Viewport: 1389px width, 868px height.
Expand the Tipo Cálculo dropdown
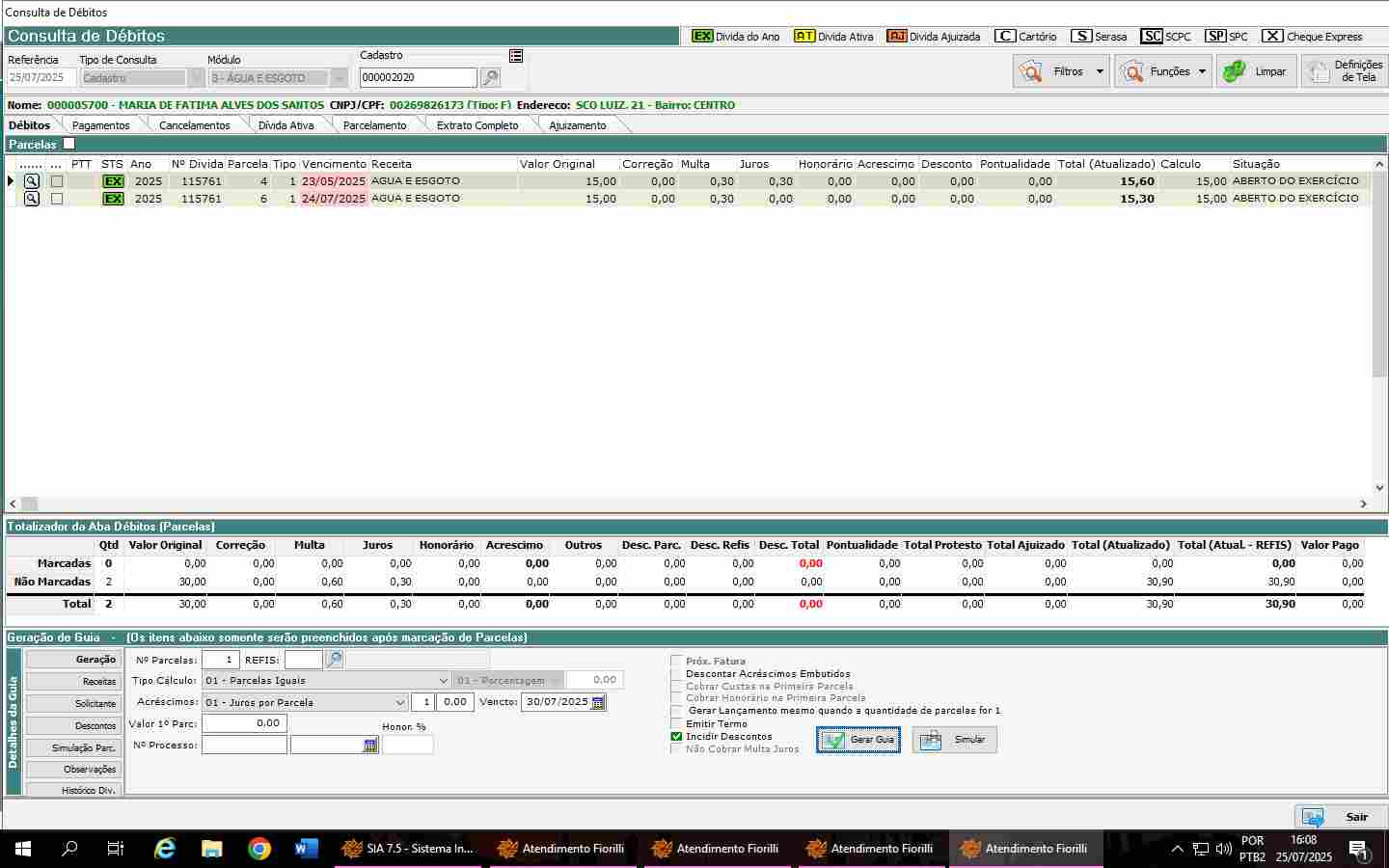443,681
